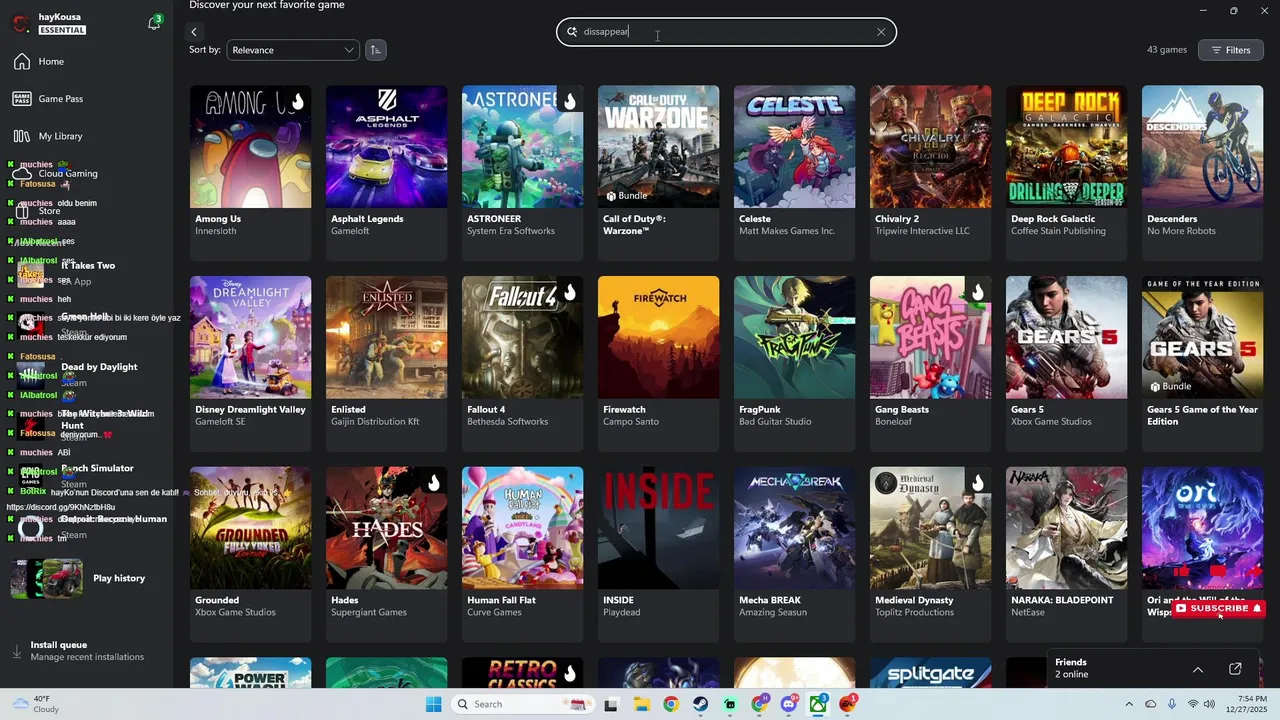Open the Mecha BREAK game card

[x=794, y=554]
